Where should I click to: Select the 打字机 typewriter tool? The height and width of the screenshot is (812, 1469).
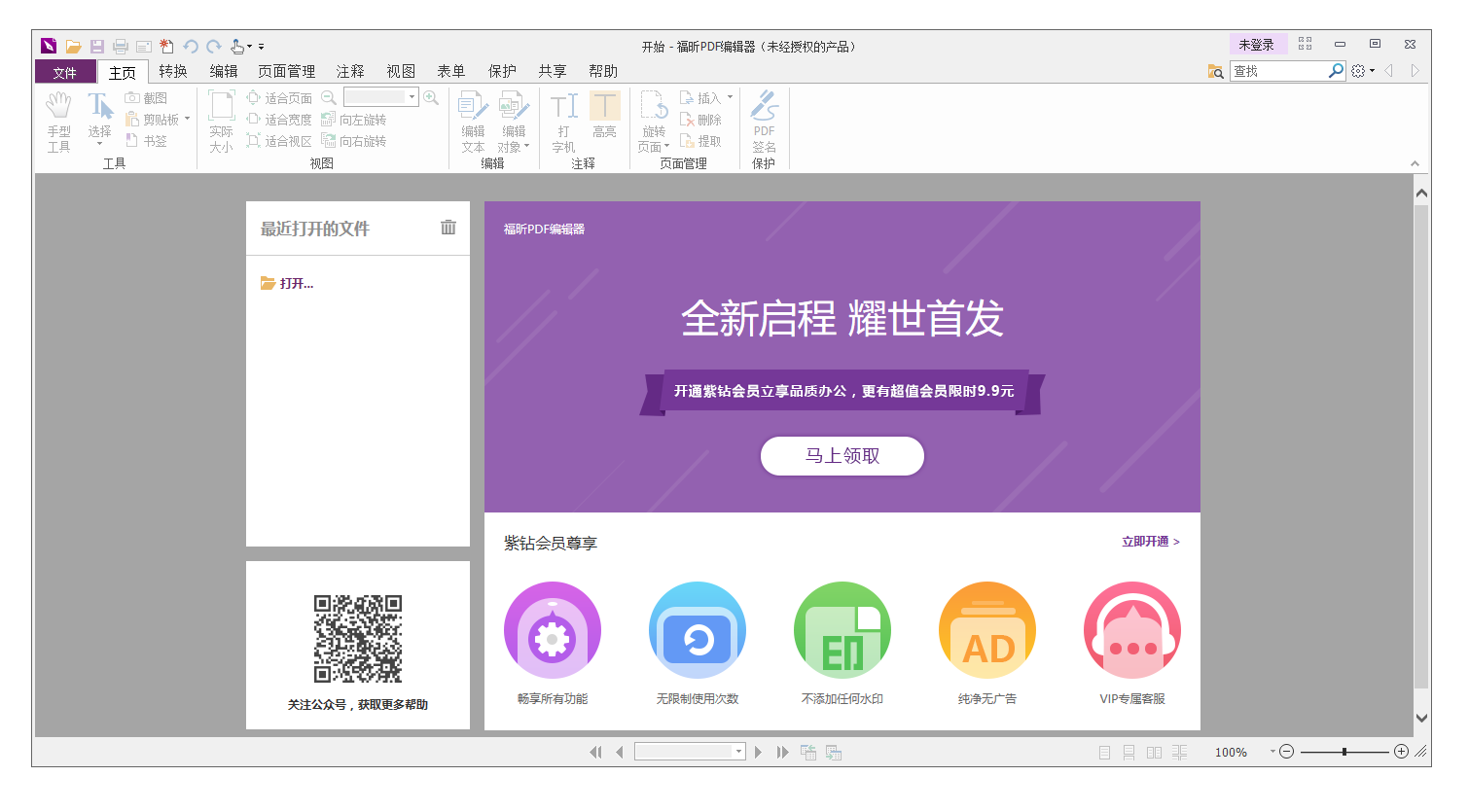[x=563, y=123]
